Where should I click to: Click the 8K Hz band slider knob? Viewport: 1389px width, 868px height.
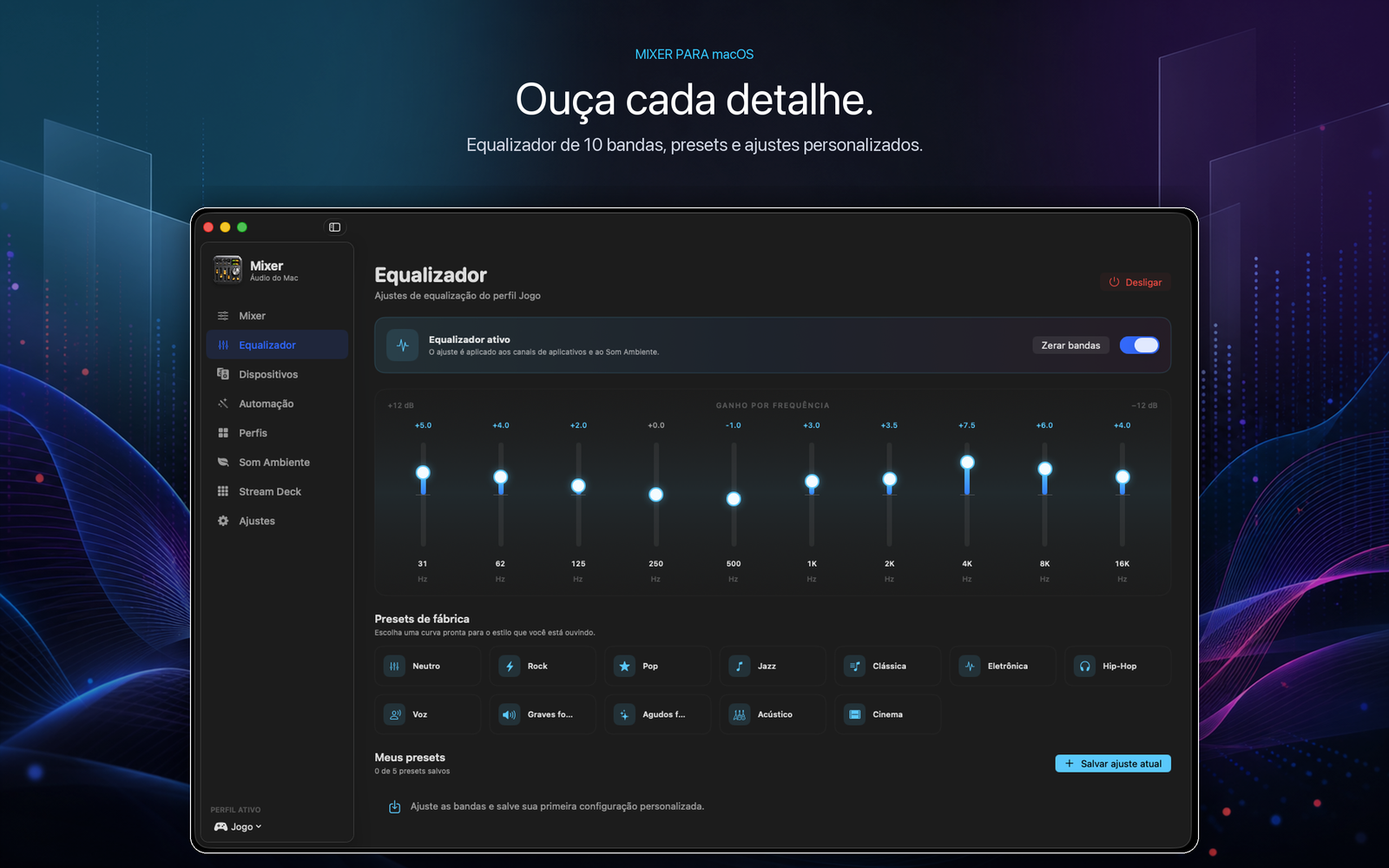[1045, 469]
